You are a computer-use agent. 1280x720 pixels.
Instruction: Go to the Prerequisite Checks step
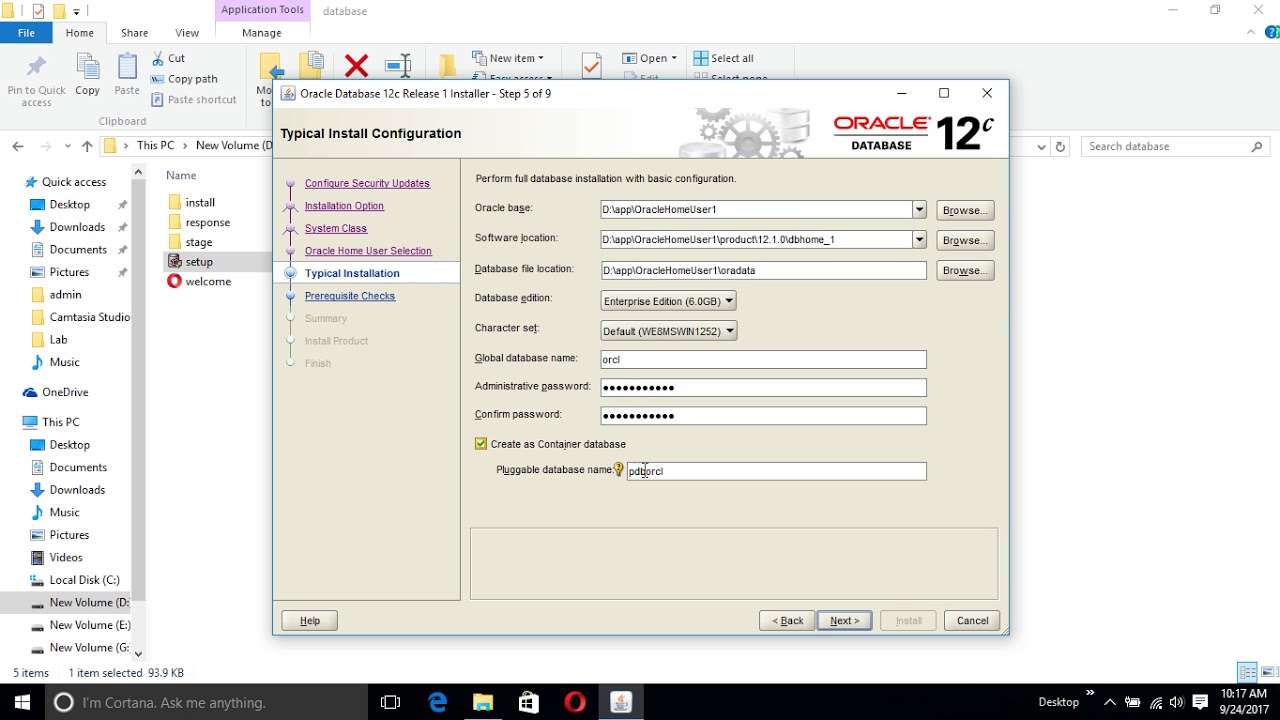click(350, 296)
